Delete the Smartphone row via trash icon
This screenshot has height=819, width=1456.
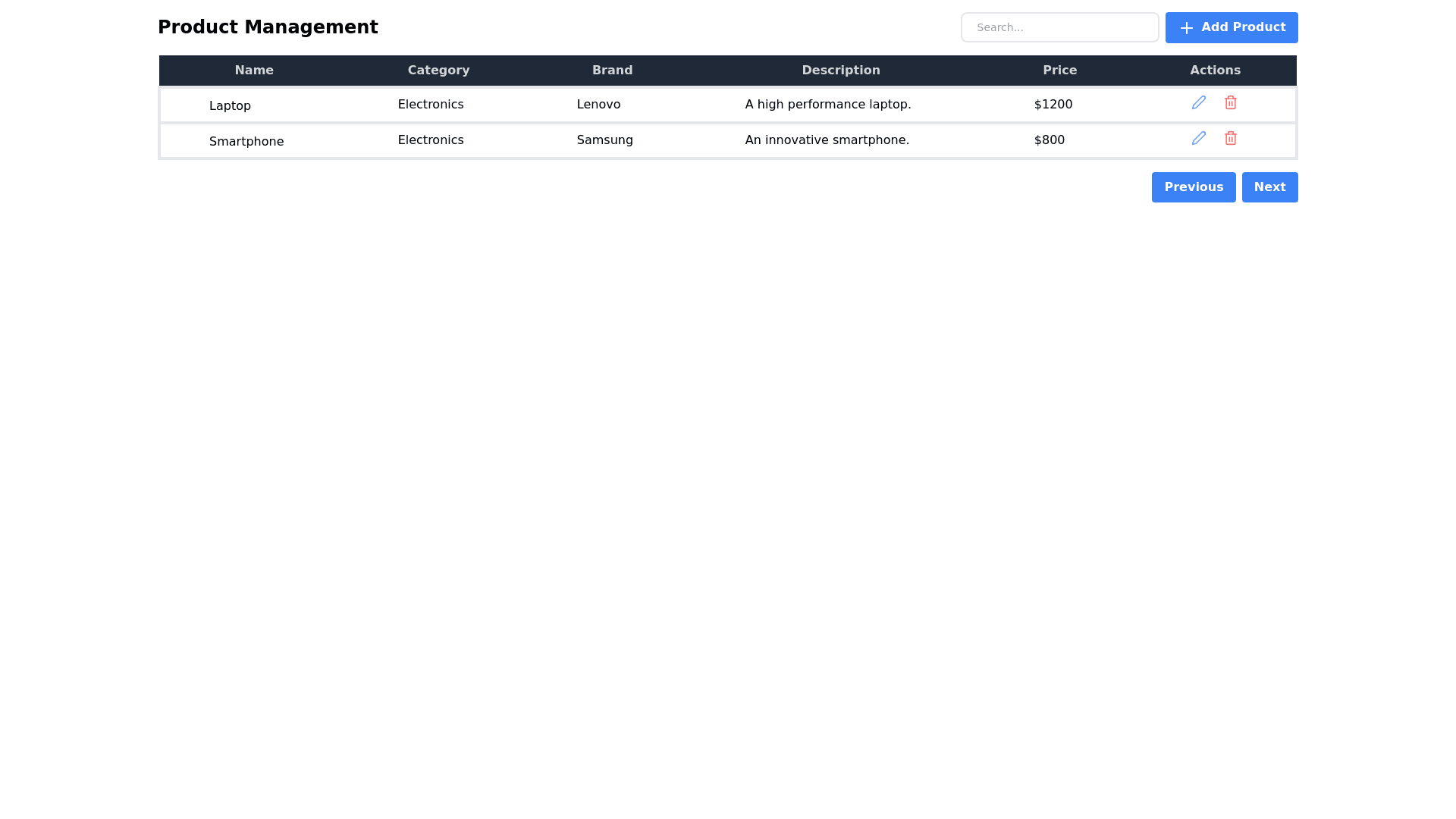click(x=1230, y=138)
